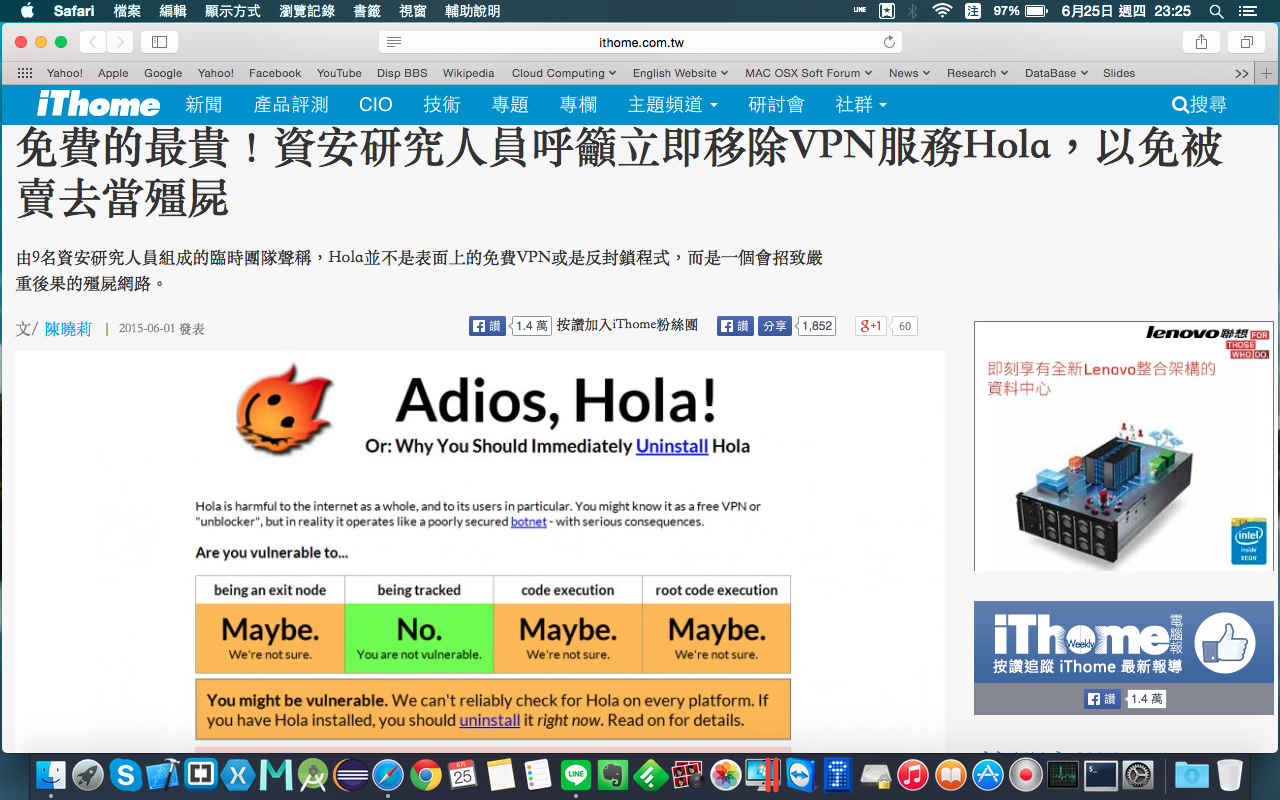Open Android Studio from the Dock
Screen dimensions: 1280x800
[x=313, y=774]
